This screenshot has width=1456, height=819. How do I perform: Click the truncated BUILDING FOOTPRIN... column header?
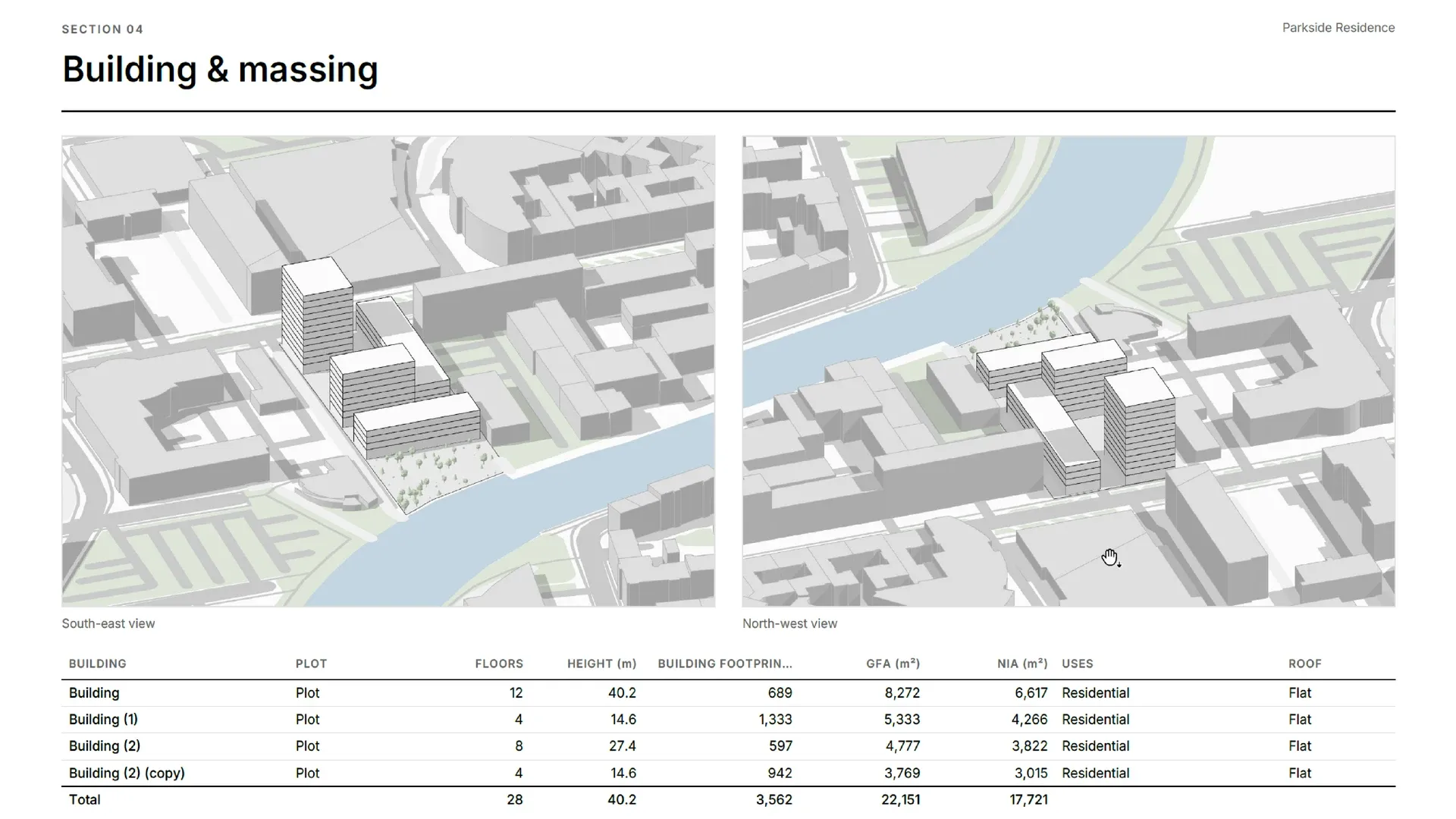725,664
